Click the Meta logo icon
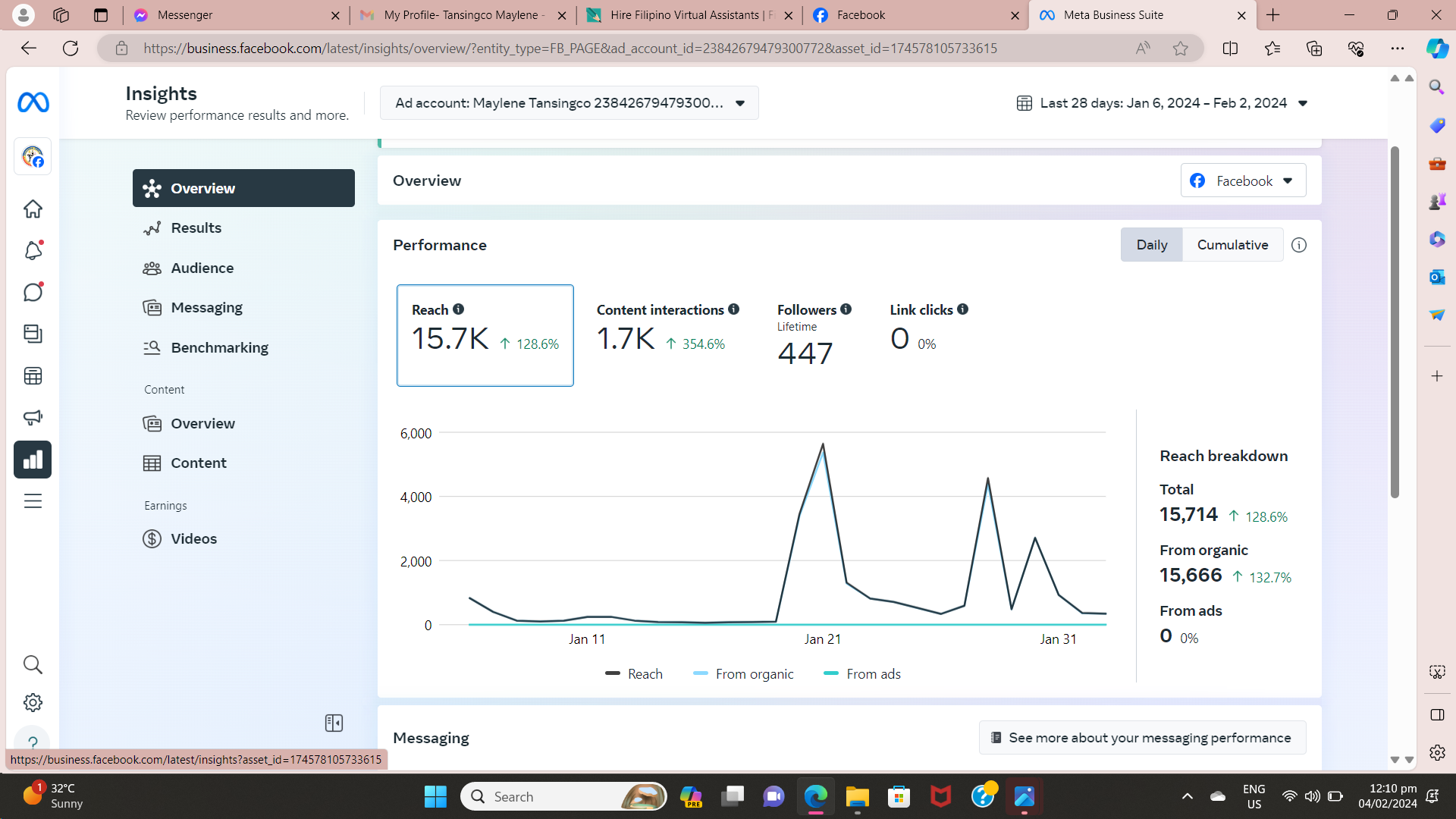The width and height of the screenshot is (1456, 819). tap(33, 102)
